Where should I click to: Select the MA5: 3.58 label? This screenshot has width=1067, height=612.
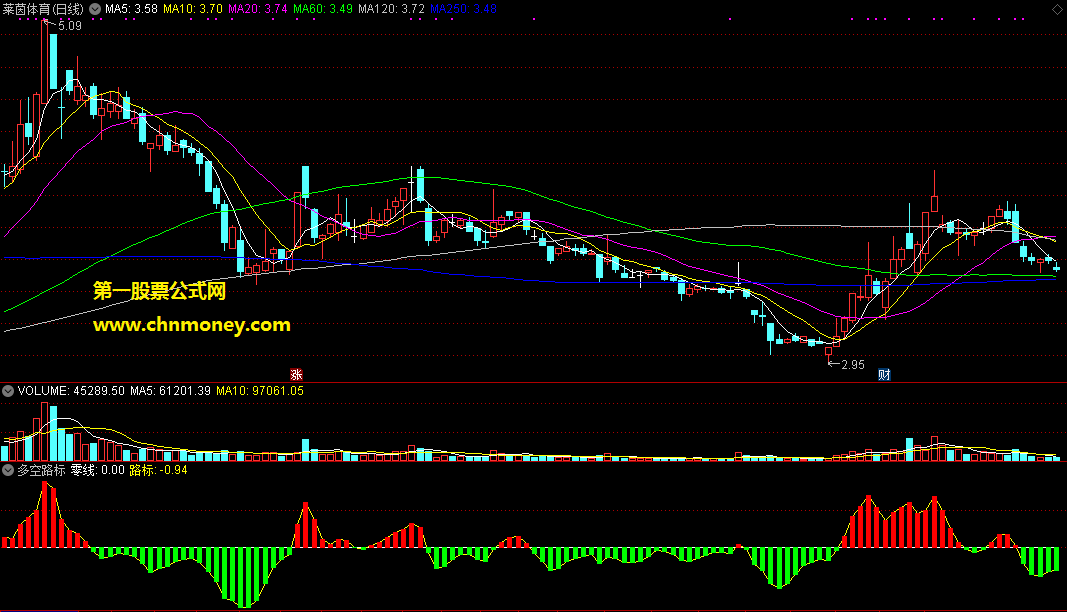pyautogui.click(x=131, y=9)
